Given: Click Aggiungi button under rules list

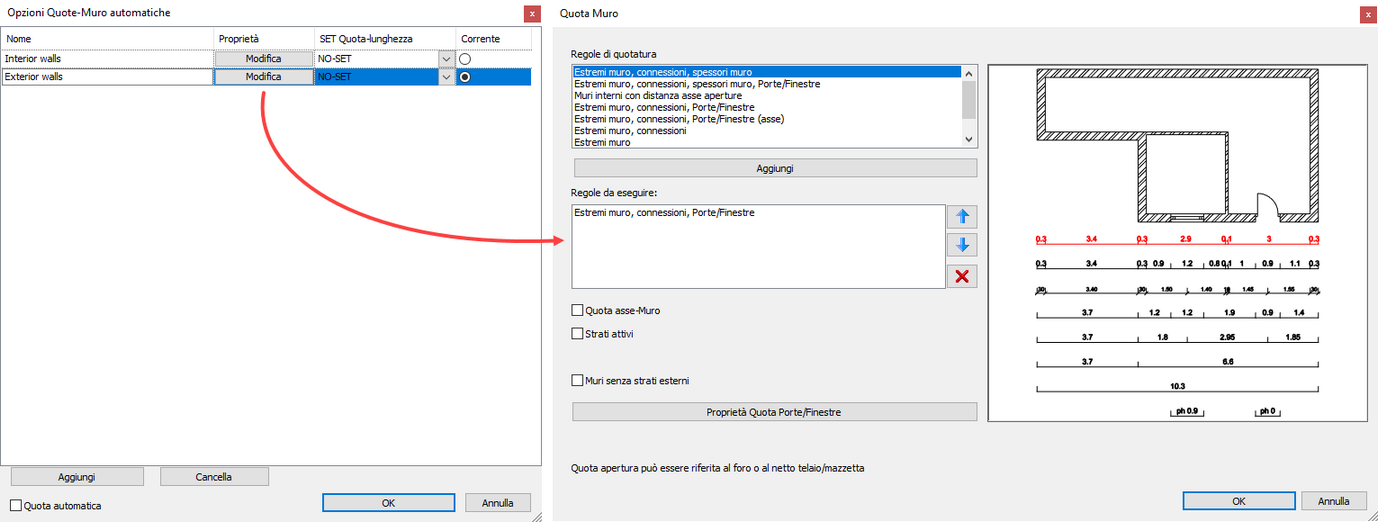Looking at the screenshot, I should pyautogui.click(x=775, y=168).
